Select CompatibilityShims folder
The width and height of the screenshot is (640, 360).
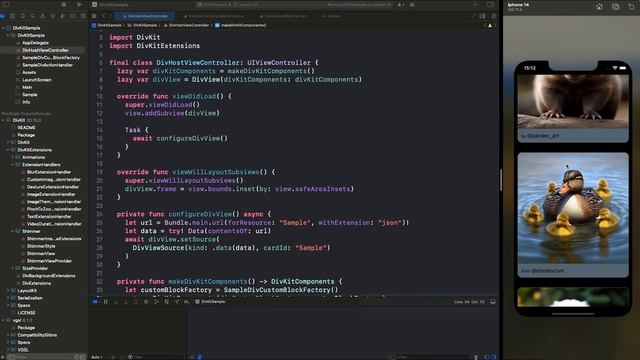[x=37, y=335]
